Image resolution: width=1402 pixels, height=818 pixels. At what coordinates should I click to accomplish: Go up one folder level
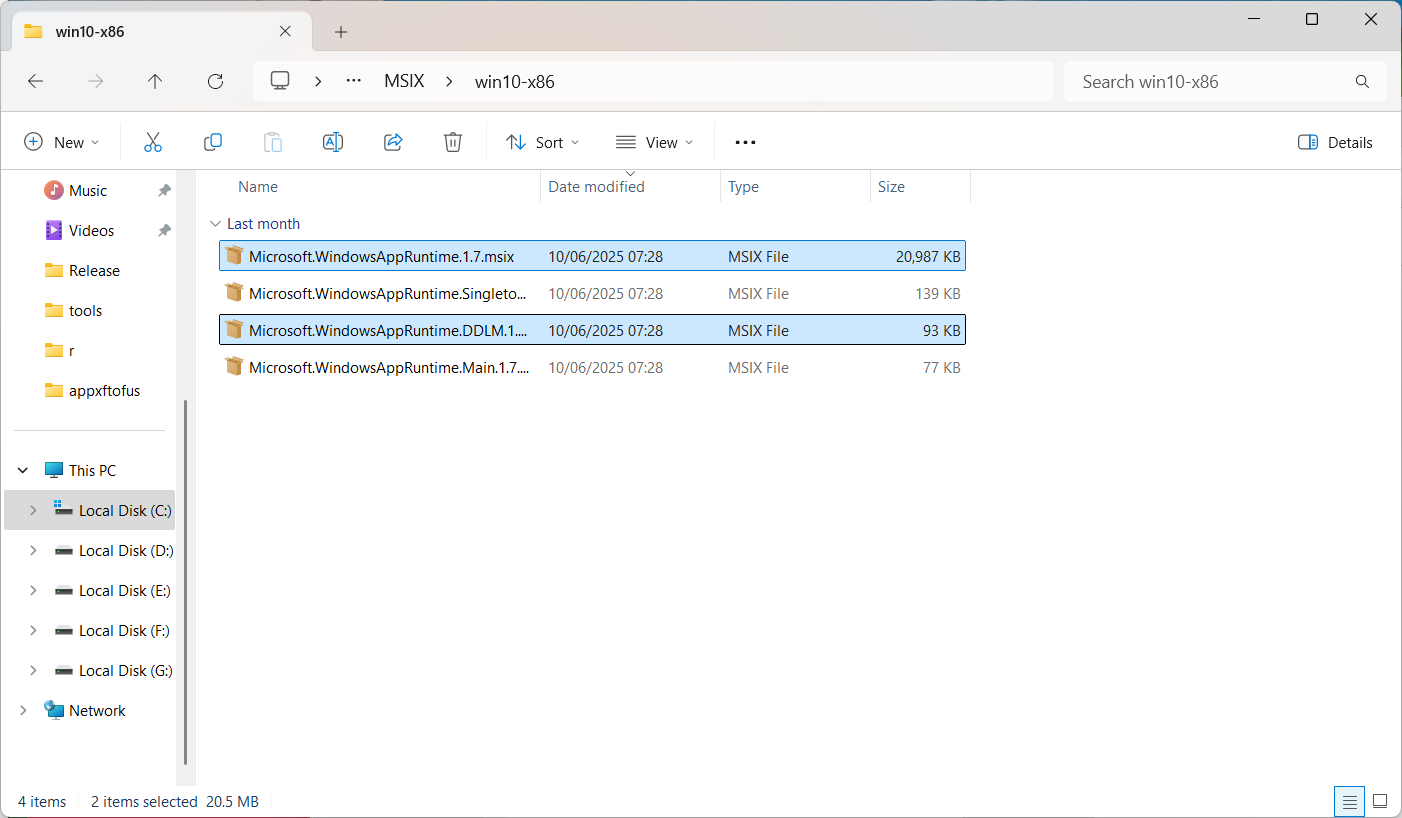pos(155,81)
